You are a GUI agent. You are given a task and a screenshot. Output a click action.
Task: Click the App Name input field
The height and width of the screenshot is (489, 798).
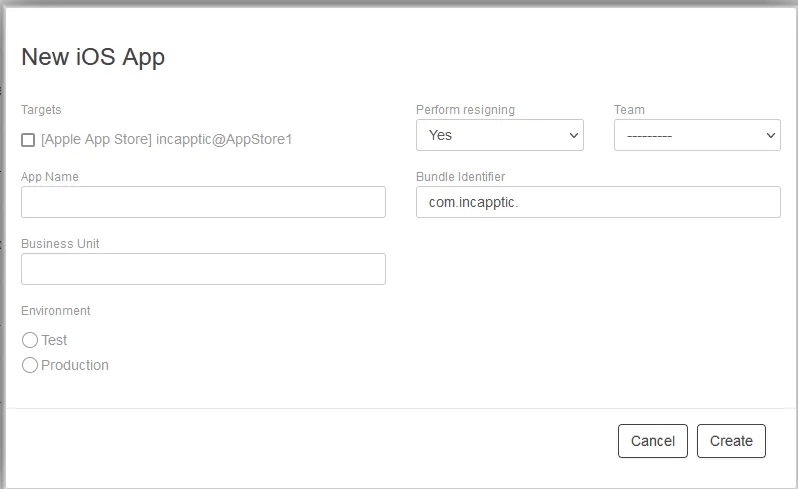pyautogui.click(x=203, y=202)
